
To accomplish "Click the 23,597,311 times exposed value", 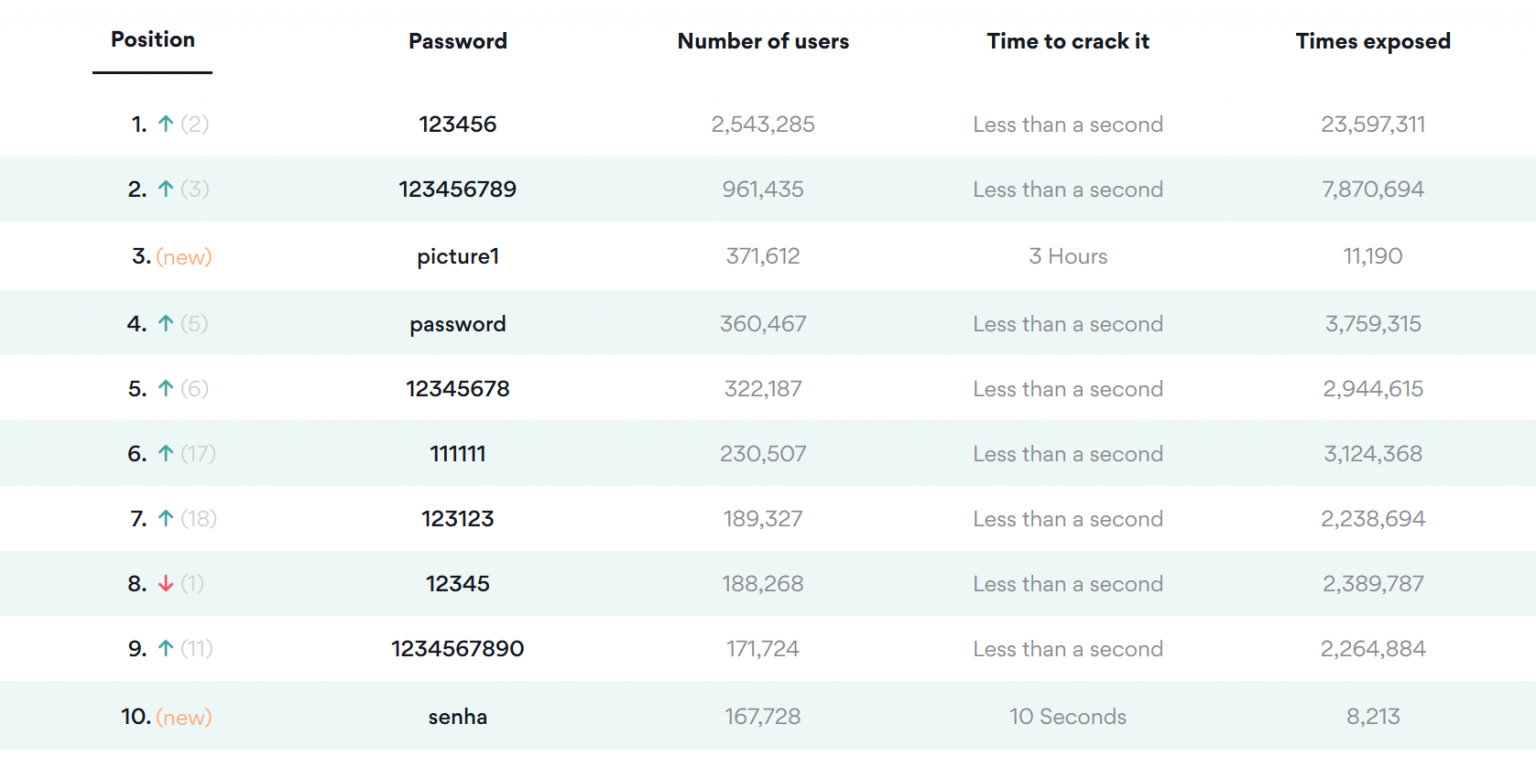I will click(x=1373, y=125).
